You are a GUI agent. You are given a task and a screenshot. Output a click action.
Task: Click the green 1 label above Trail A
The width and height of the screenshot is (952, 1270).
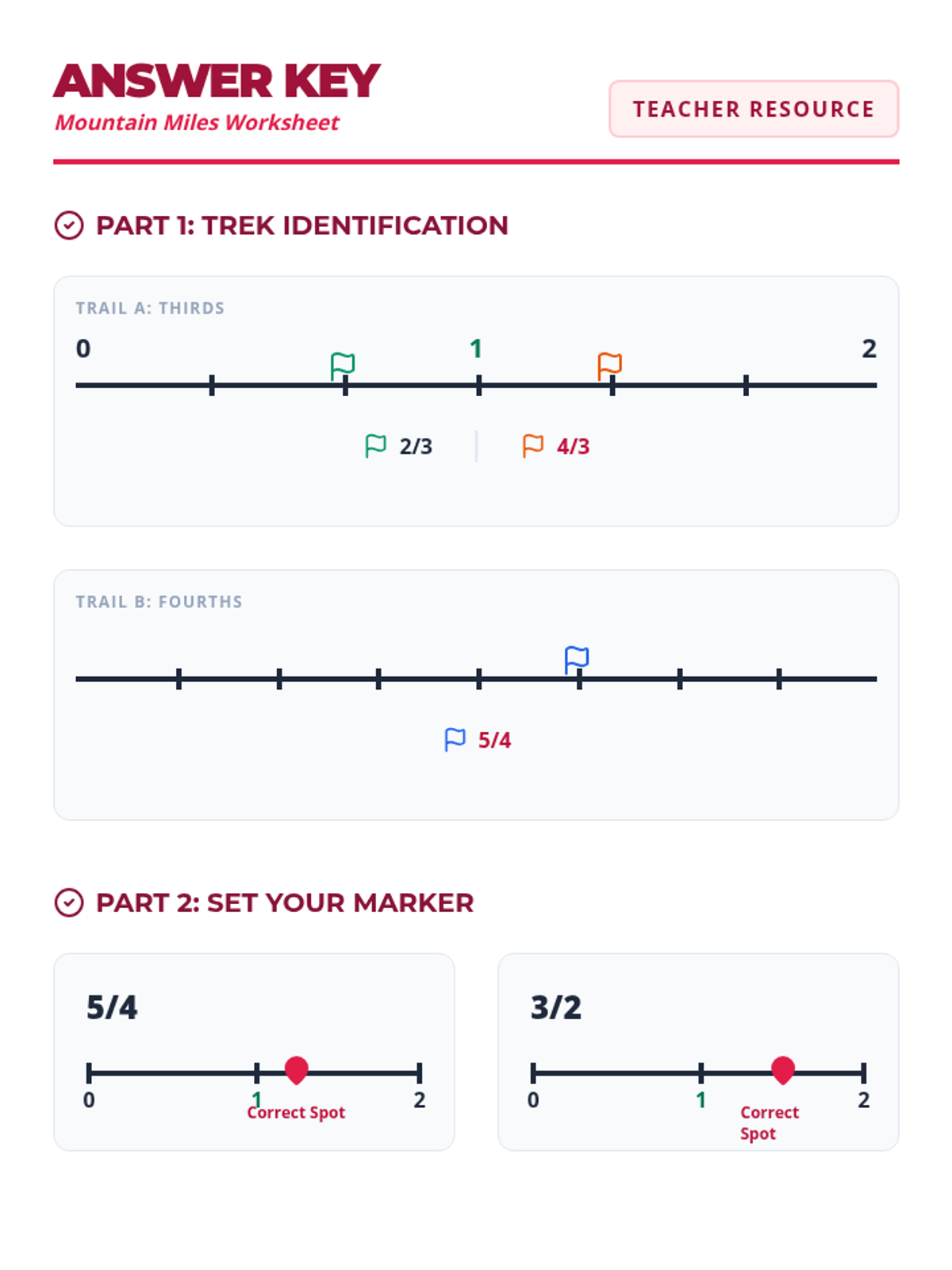[476, 348]
